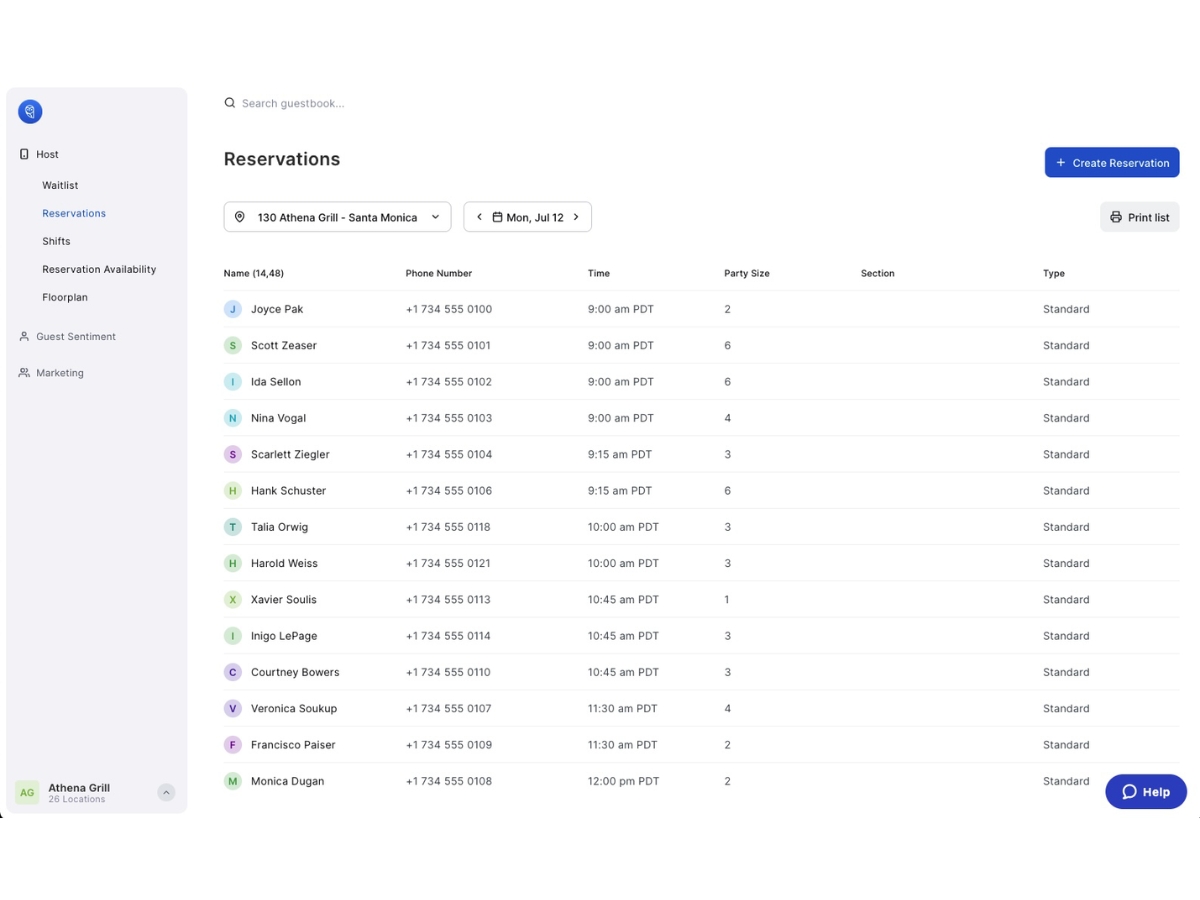Open Hank Schuster's reservation row
The image size is (1200, 900).
[702, 491]
